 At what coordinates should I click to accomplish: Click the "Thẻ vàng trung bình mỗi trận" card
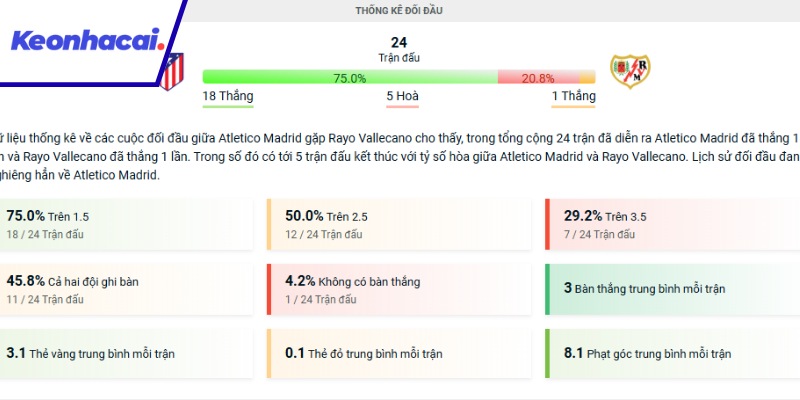(127, 353)
